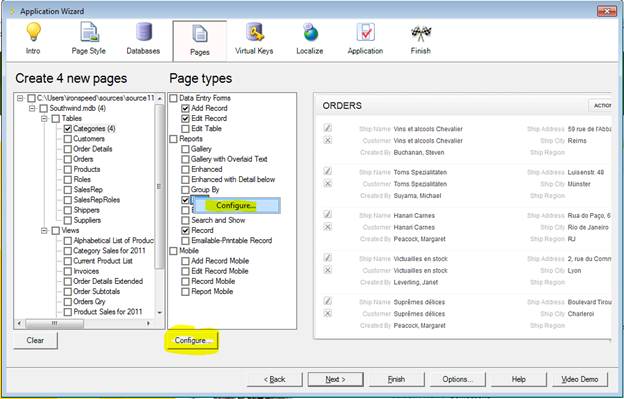Enable the Gallery report checkbox
The height and width of the screenshot is (399, 624).
(185, 149)
